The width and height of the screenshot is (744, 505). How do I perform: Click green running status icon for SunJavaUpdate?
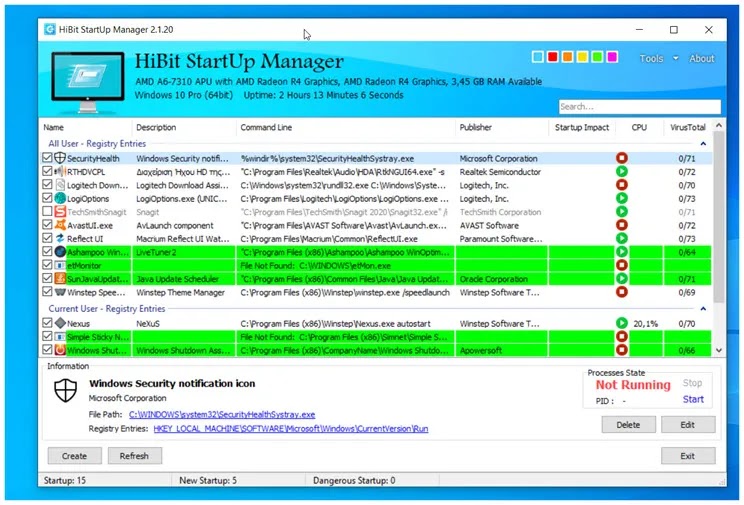click(x=622, y=279)
